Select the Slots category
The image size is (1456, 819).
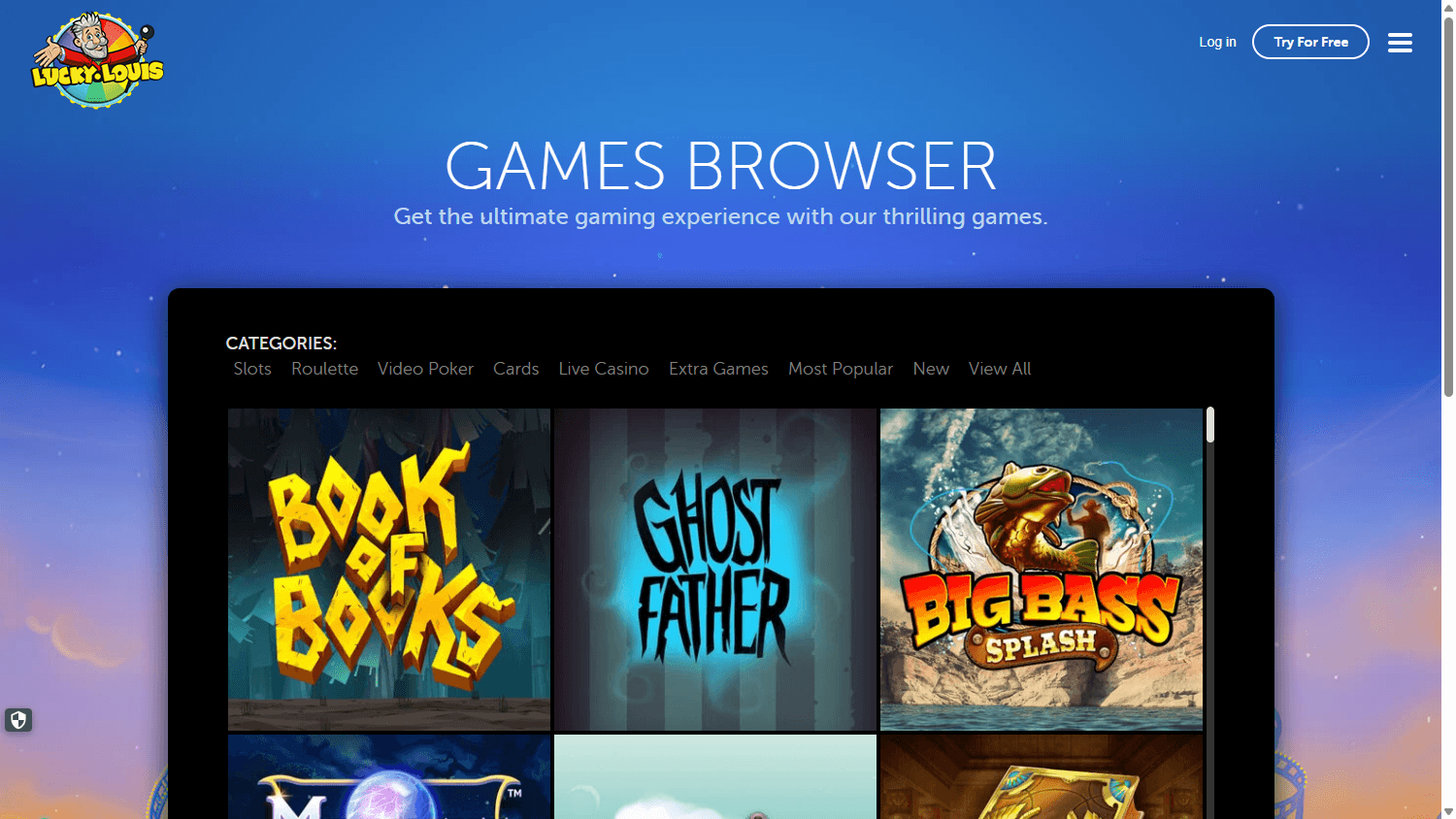point(252,369)
